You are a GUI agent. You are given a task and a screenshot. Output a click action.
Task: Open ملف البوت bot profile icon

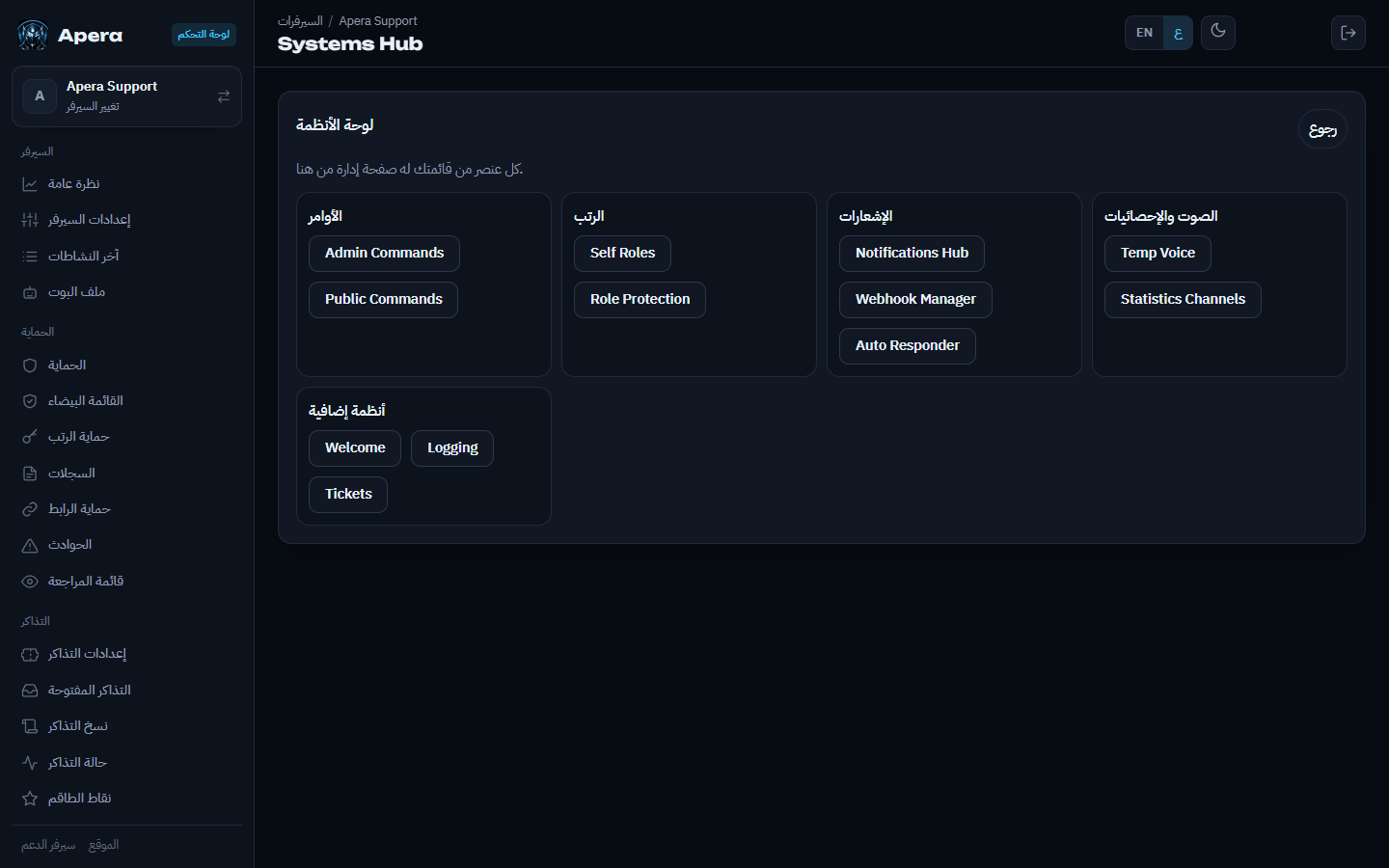(x=30, y=292)
